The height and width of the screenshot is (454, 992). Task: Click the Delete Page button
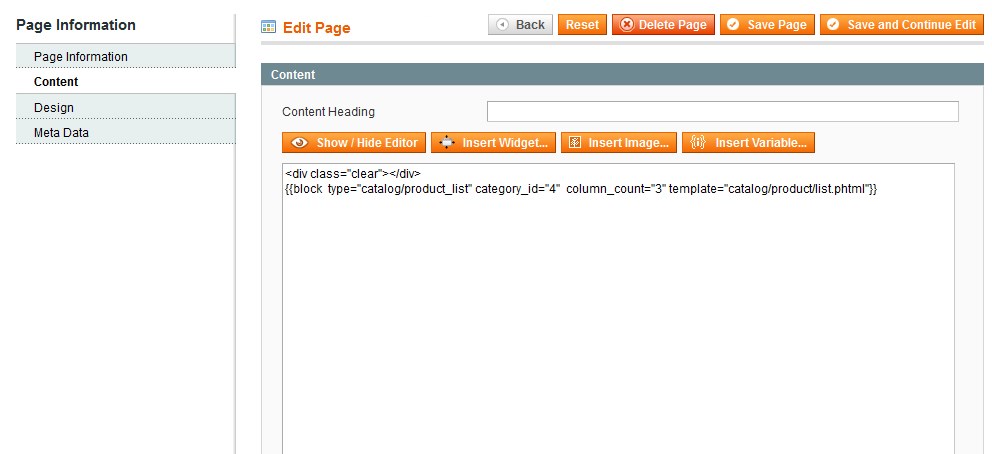(x=663, y=25)
